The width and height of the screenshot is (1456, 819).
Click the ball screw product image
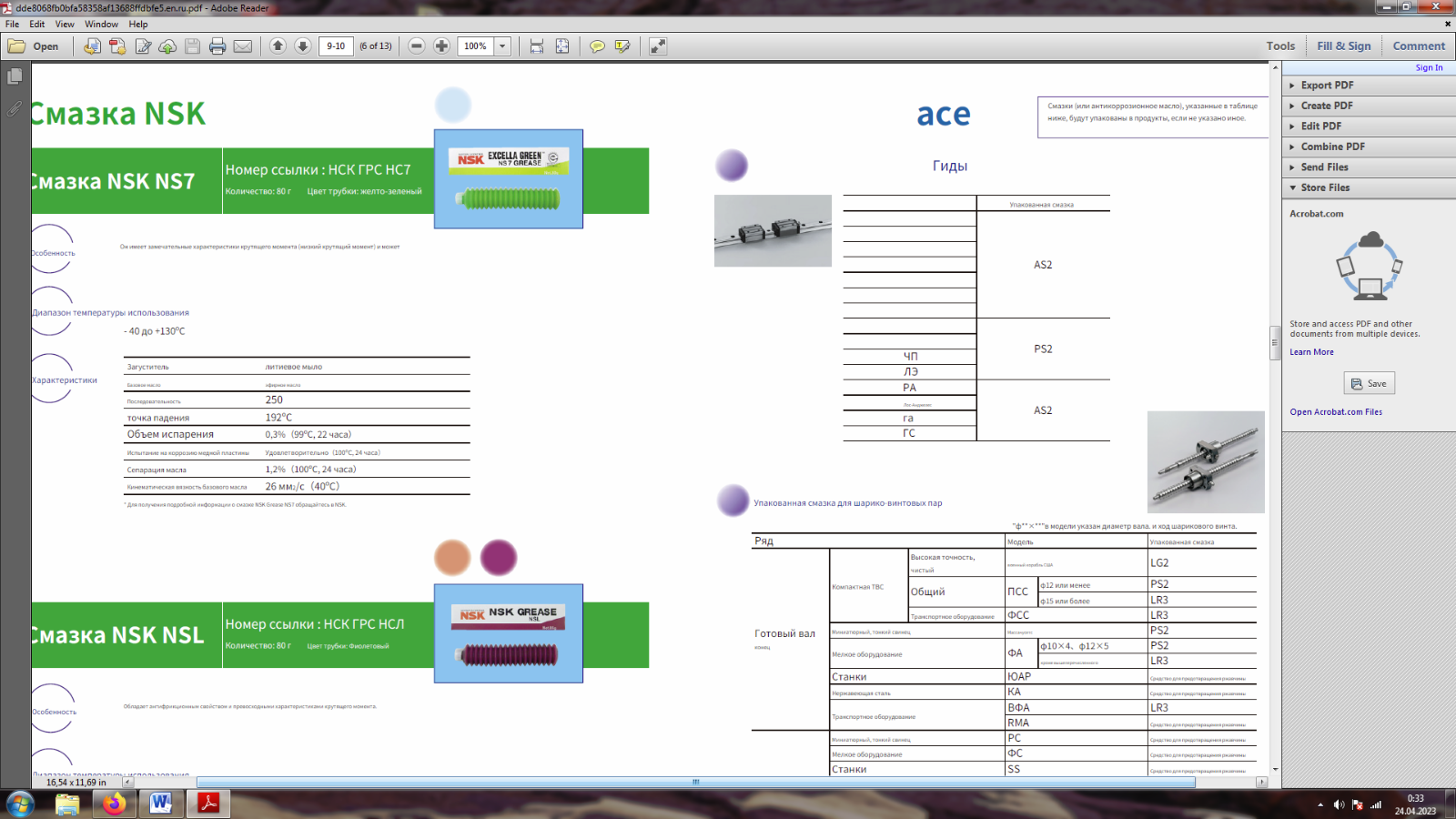coord(1206,461)
